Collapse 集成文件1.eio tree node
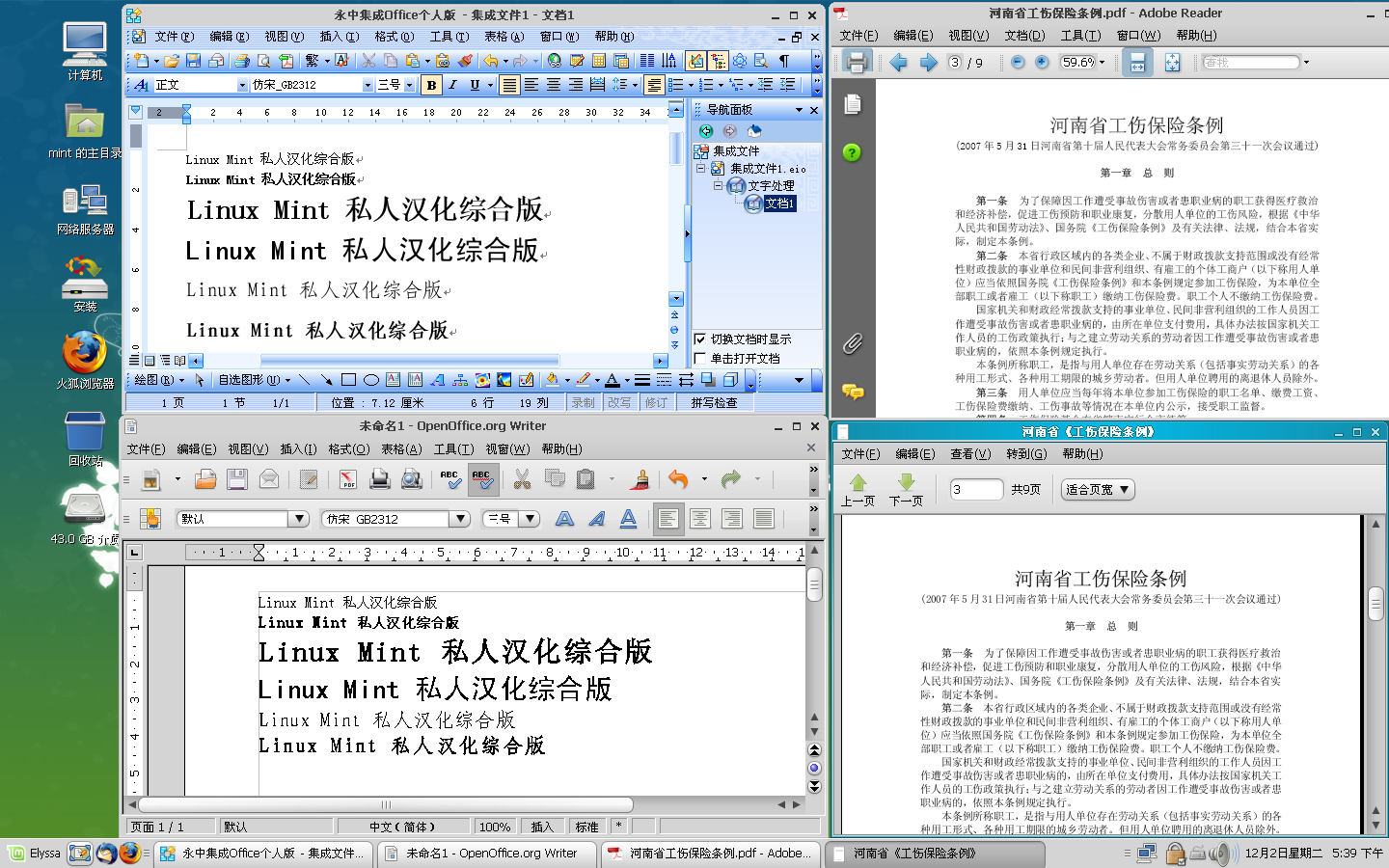The width and height of the screenshot is (1389, 868). (x=701, y=168)
